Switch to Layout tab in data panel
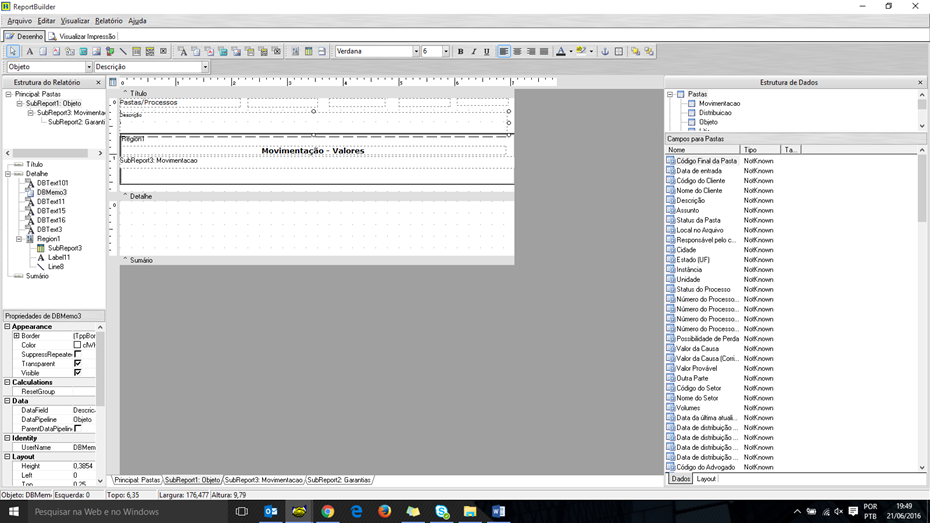 [706, 479]
